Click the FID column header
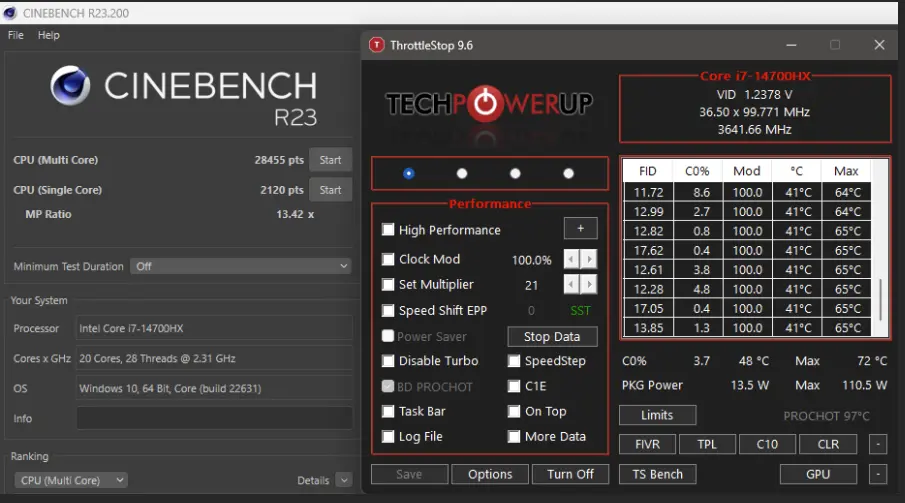The image size is (905, 503). pos(648,171)
